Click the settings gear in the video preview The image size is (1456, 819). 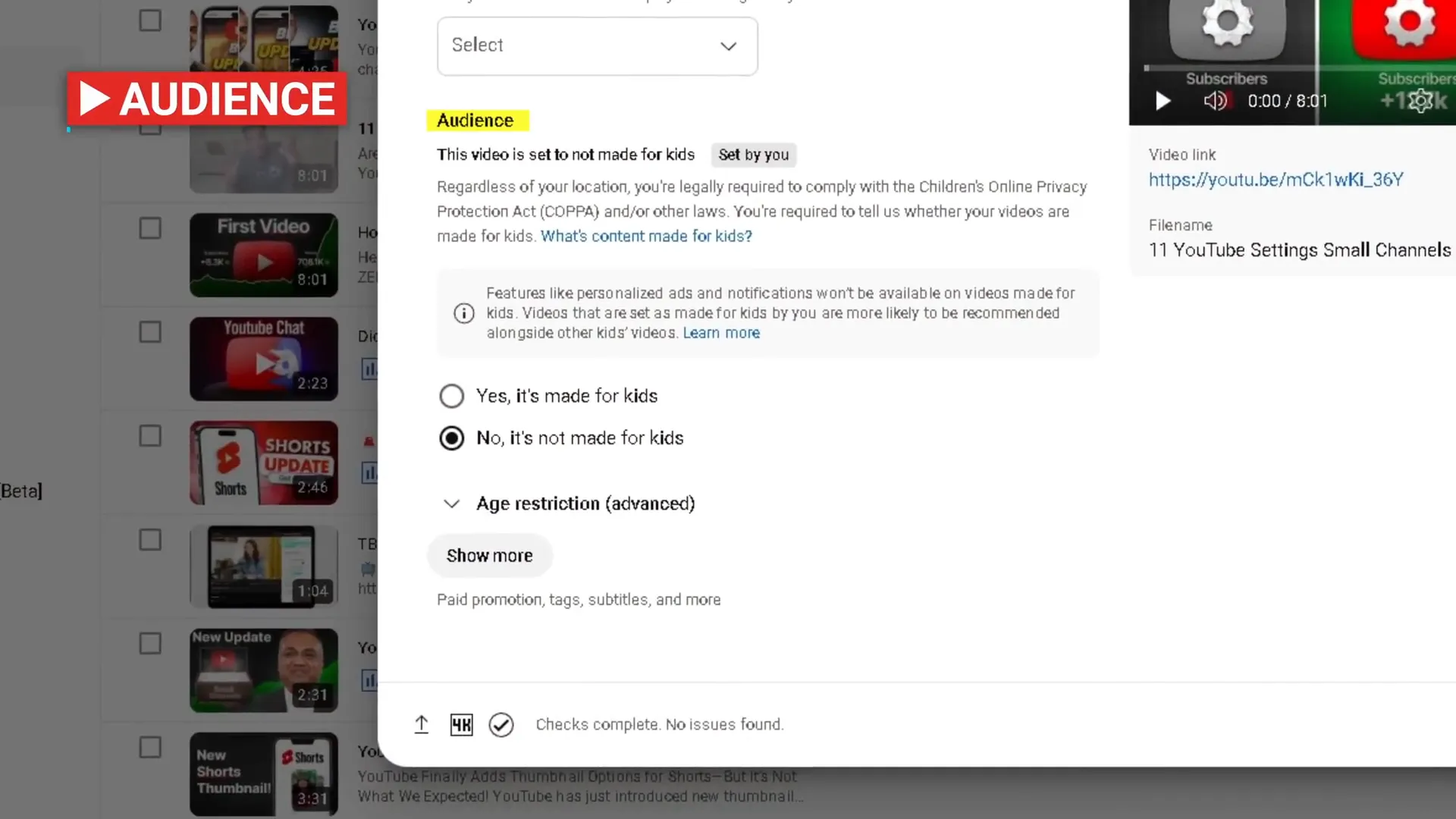click(x=1420, y=101)
